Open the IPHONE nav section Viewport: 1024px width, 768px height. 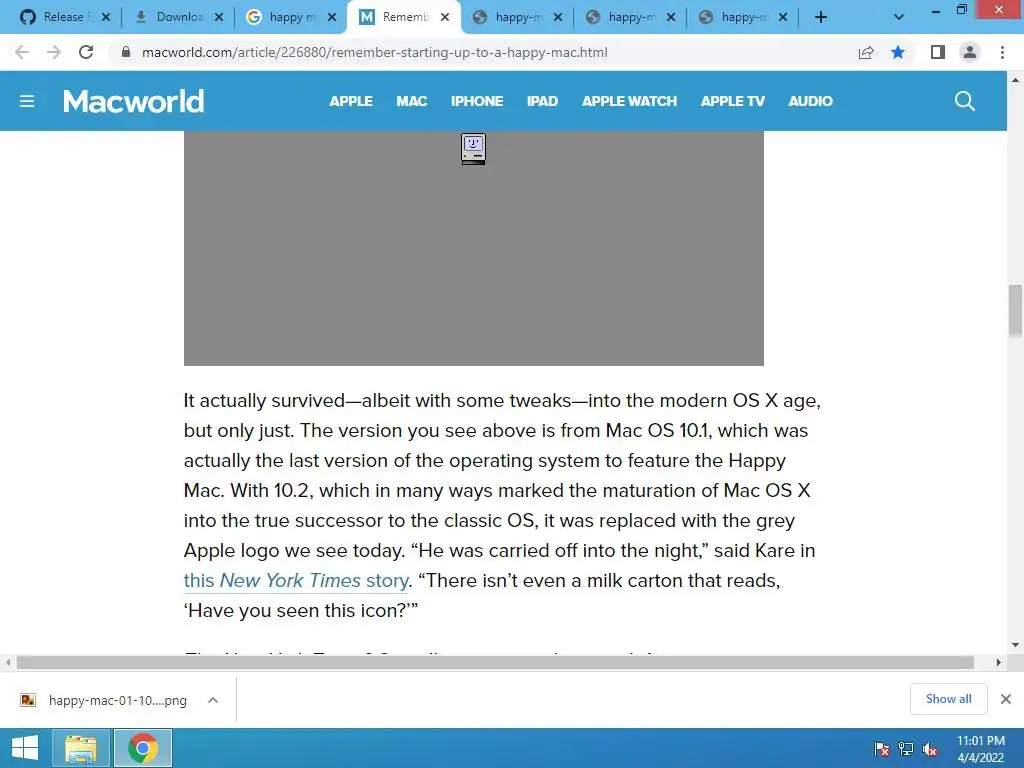click(477, 101)
